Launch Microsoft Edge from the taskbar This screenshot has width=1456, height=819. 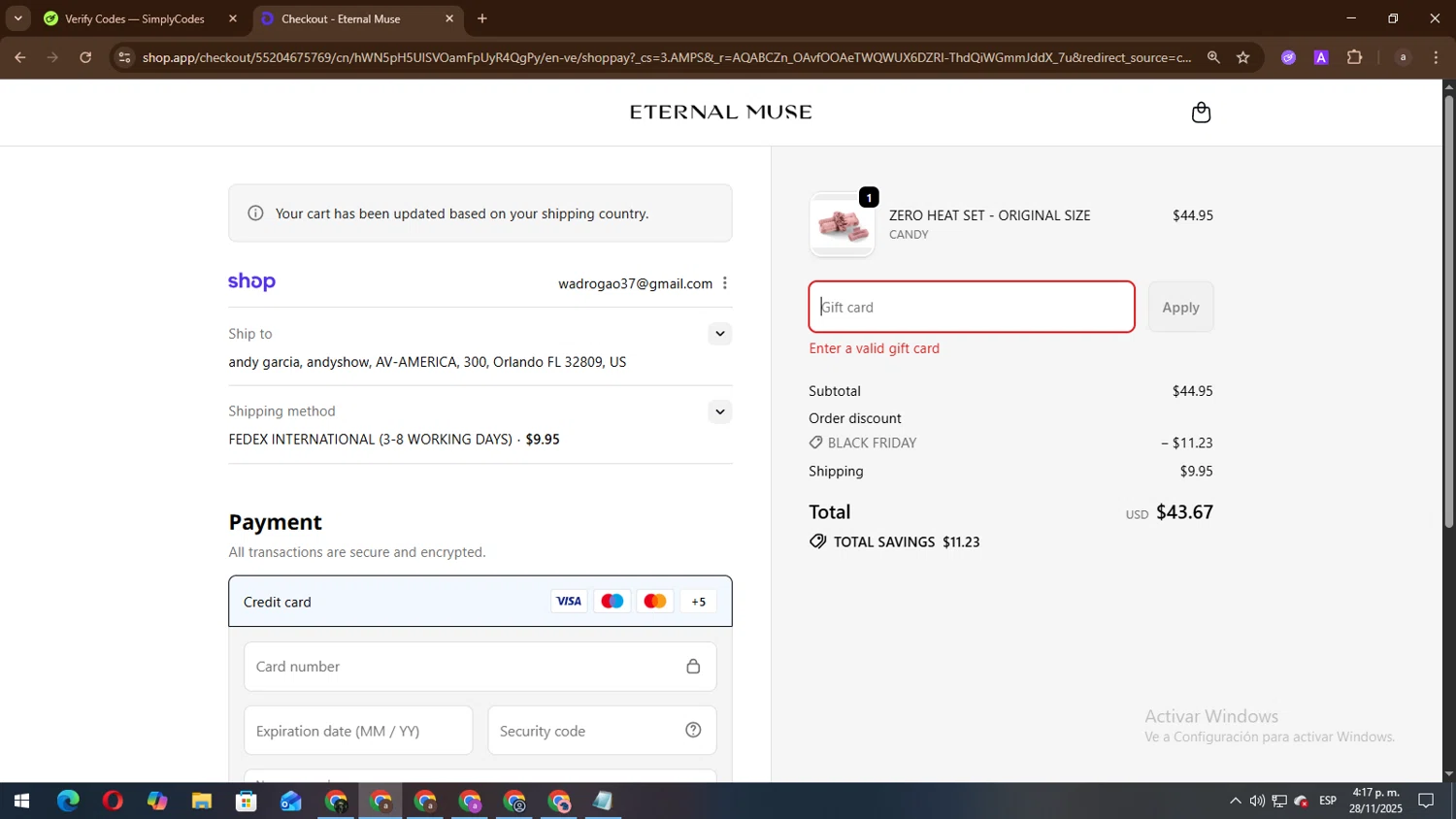68,802
